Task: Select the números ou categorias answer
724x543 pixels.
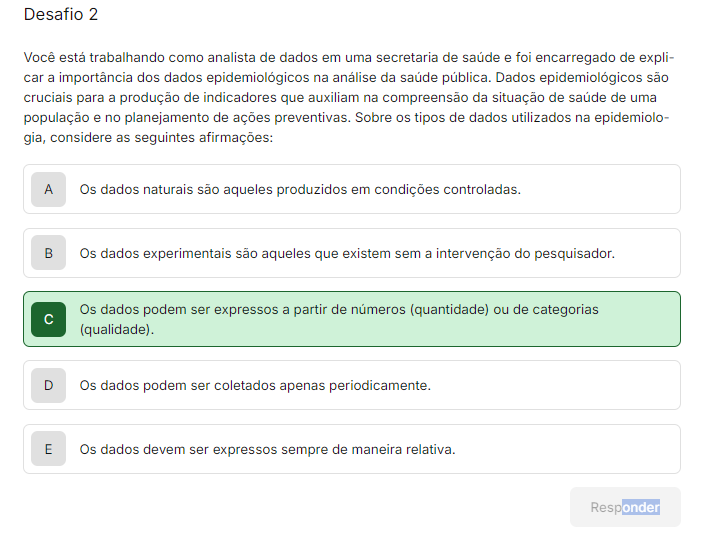Action: tap(340, 310)
